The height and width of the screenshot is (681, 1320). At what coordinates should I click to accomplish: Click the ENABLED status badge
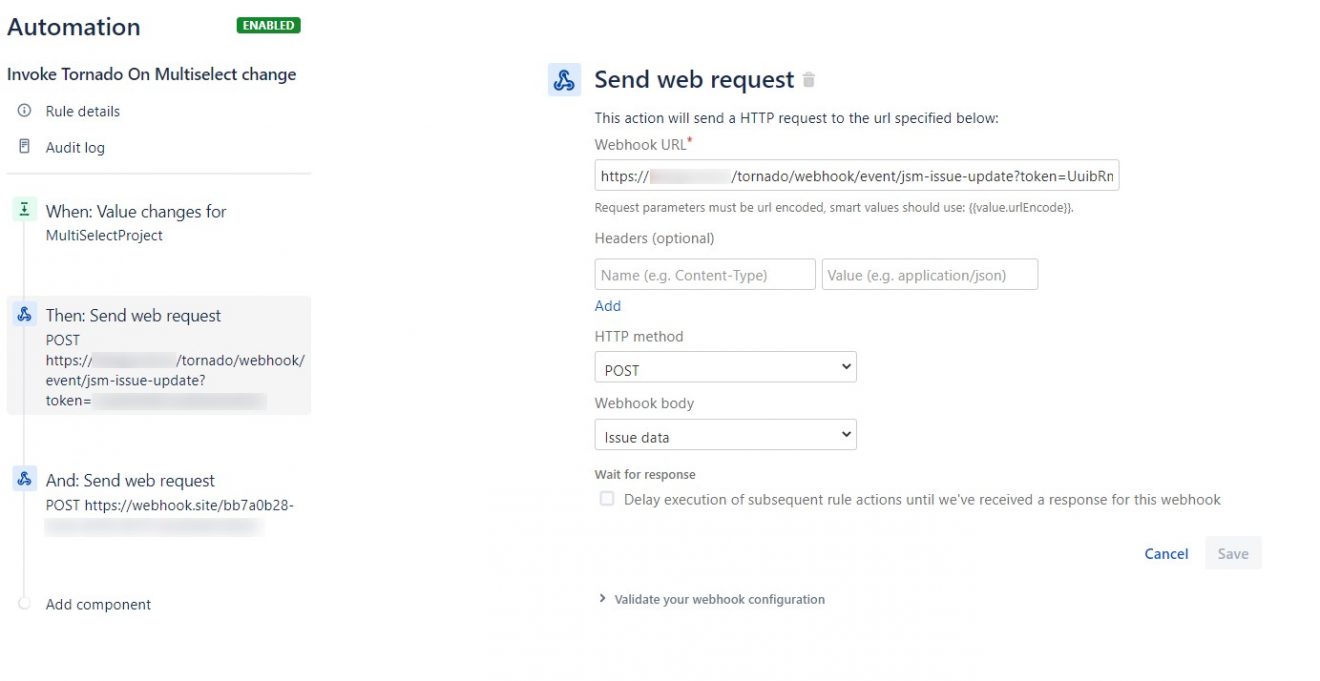(x=267, y=27)
